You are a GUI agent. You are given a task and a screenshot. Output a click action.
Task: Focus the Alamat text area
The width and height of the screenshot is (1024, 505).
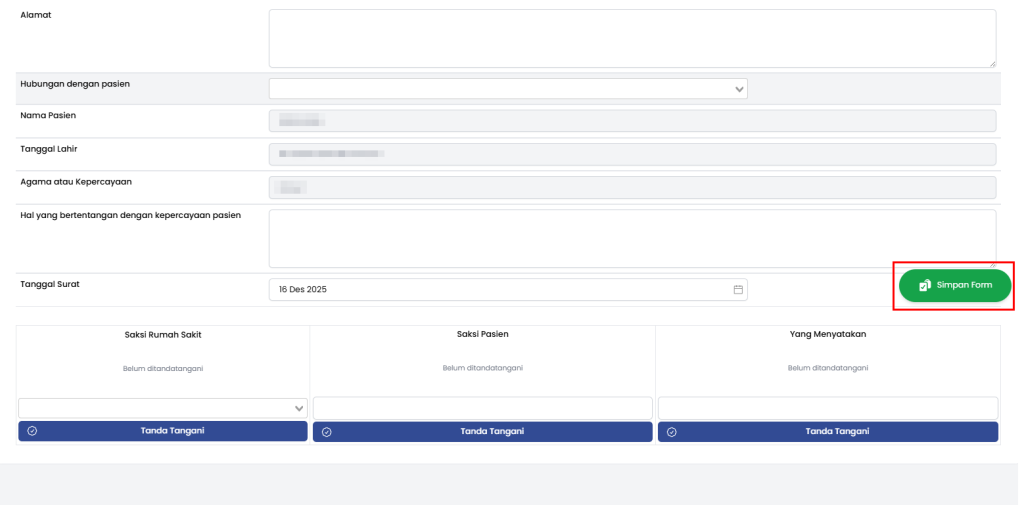[632, 38]
